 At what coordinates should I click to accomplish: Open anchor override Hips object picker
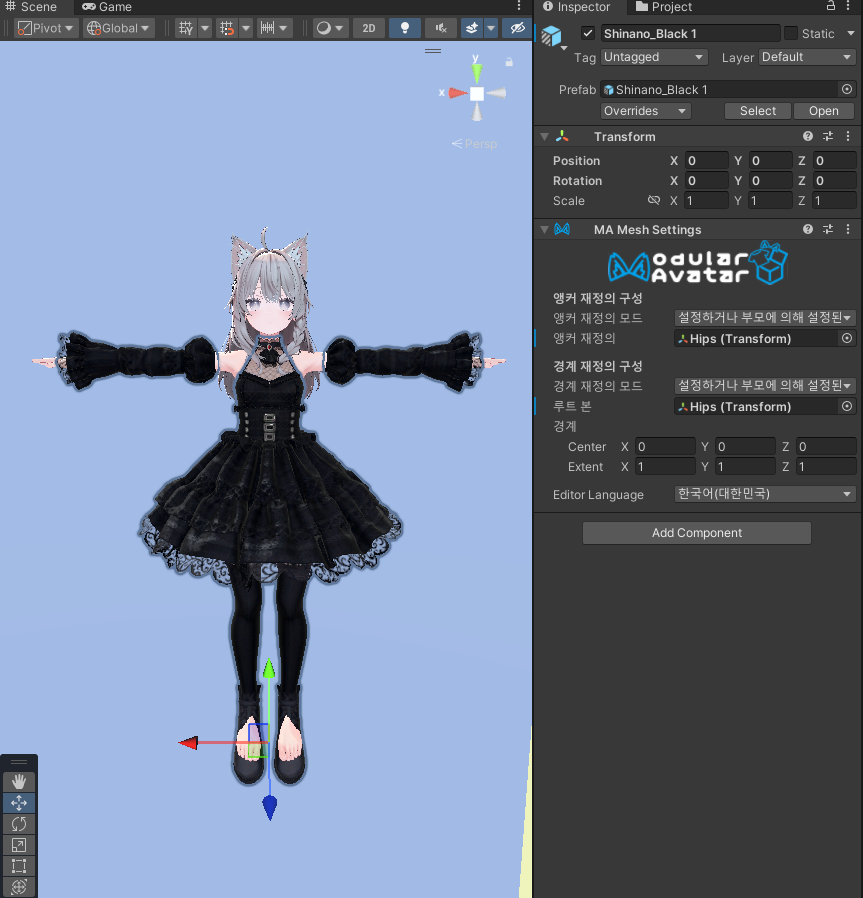[847, 338]
